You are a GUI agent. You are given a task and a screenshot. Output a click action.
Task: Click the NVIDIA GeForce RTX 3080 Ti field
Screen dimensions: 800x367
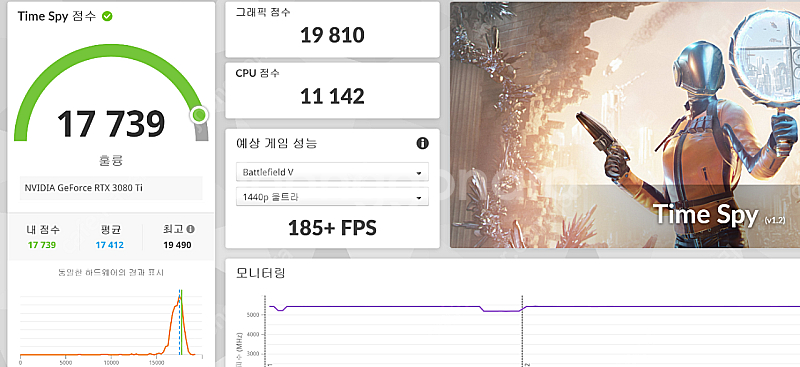[111, 188]
